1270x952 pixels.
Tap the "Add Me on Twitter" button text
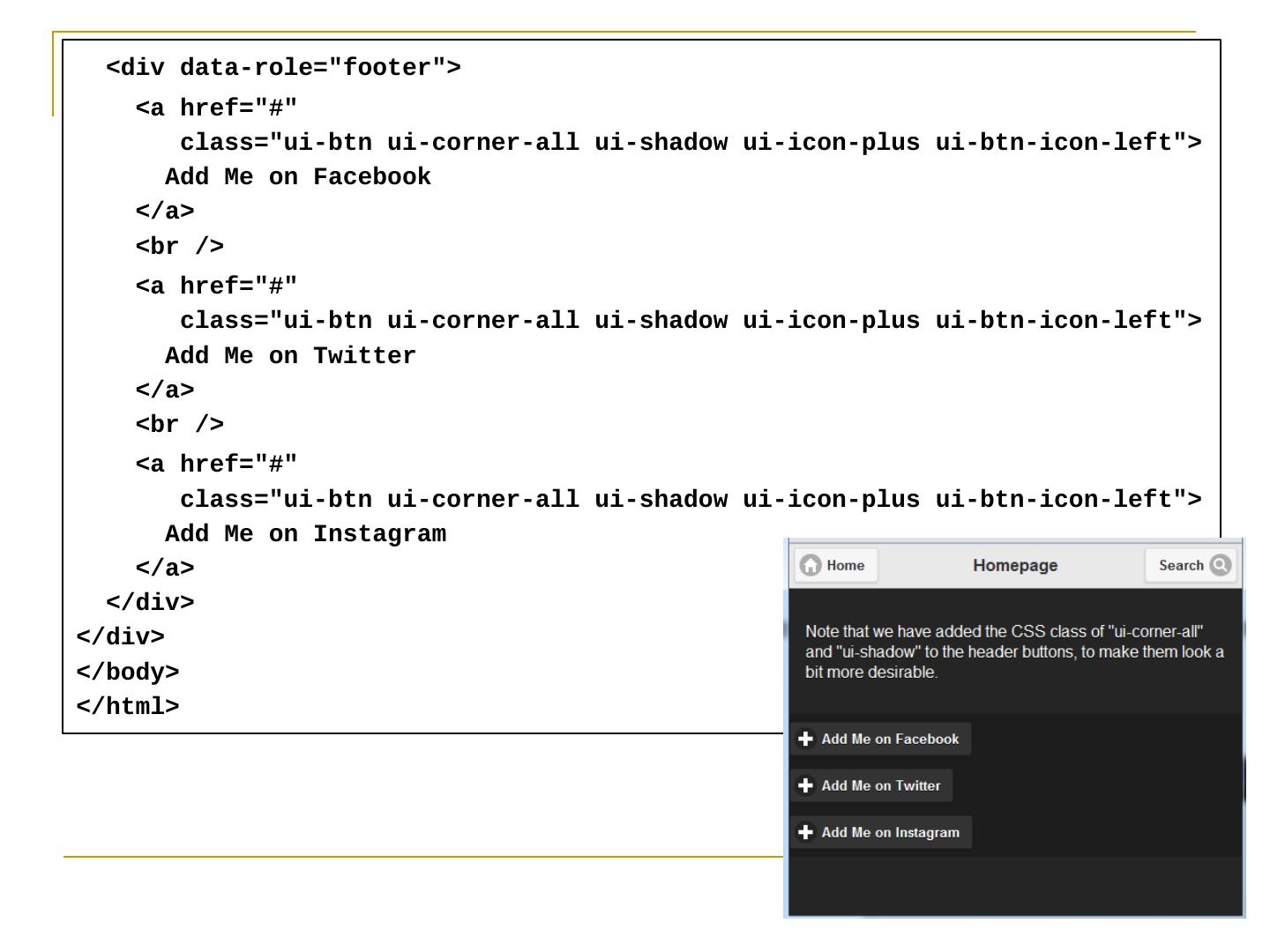[881, 785]
